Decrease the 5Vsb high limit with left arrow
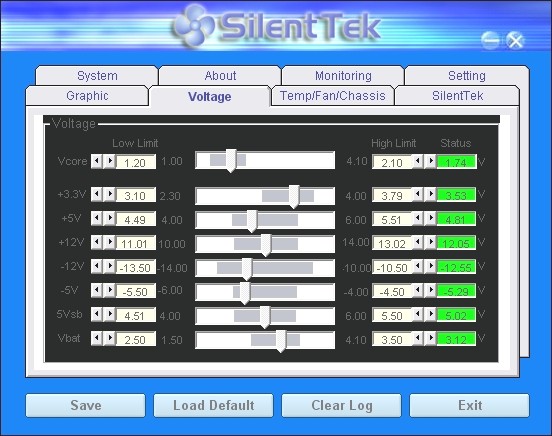 [418, 314]
